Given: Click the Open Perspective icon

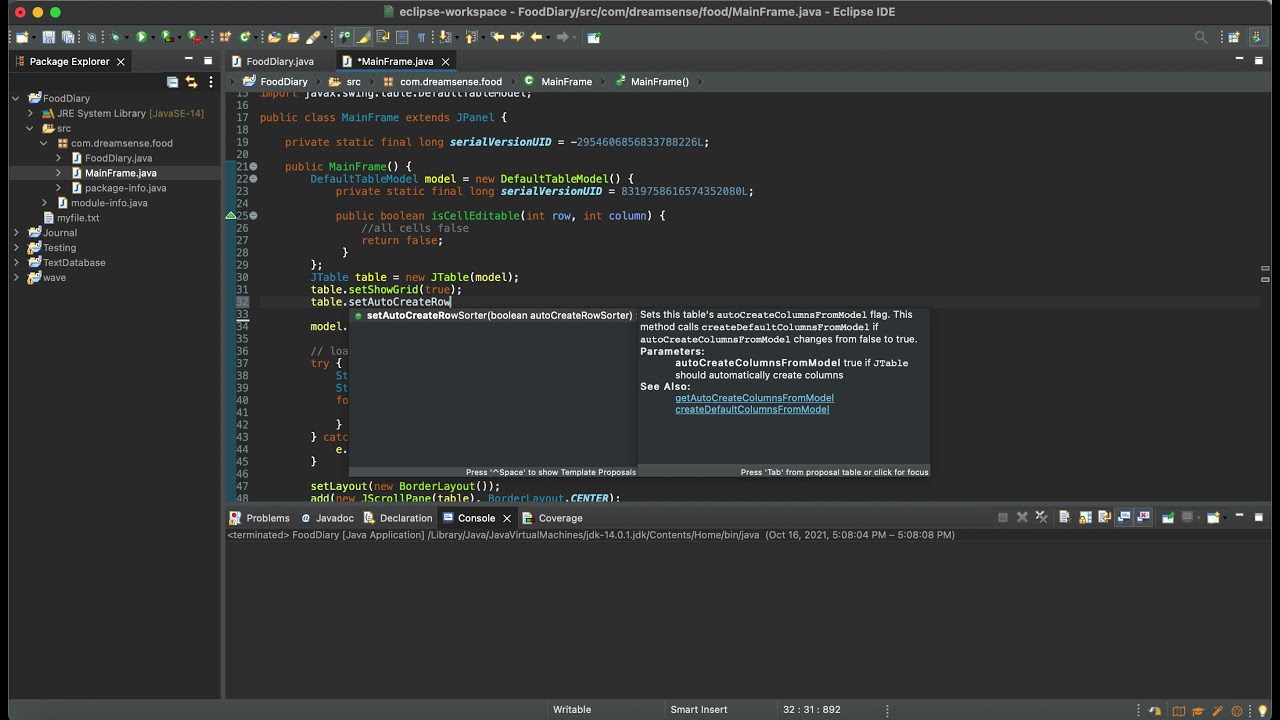Looking at the screenshot, I should click(x=1234, y=37).
